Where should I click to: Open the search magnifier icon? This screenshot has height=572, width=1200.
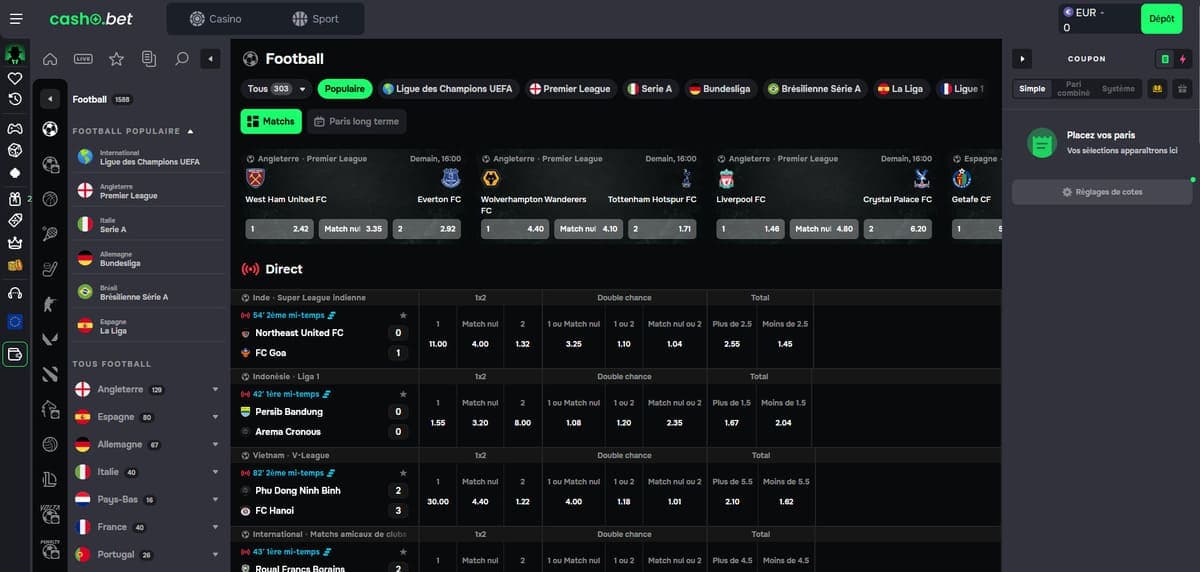[181, 59]
